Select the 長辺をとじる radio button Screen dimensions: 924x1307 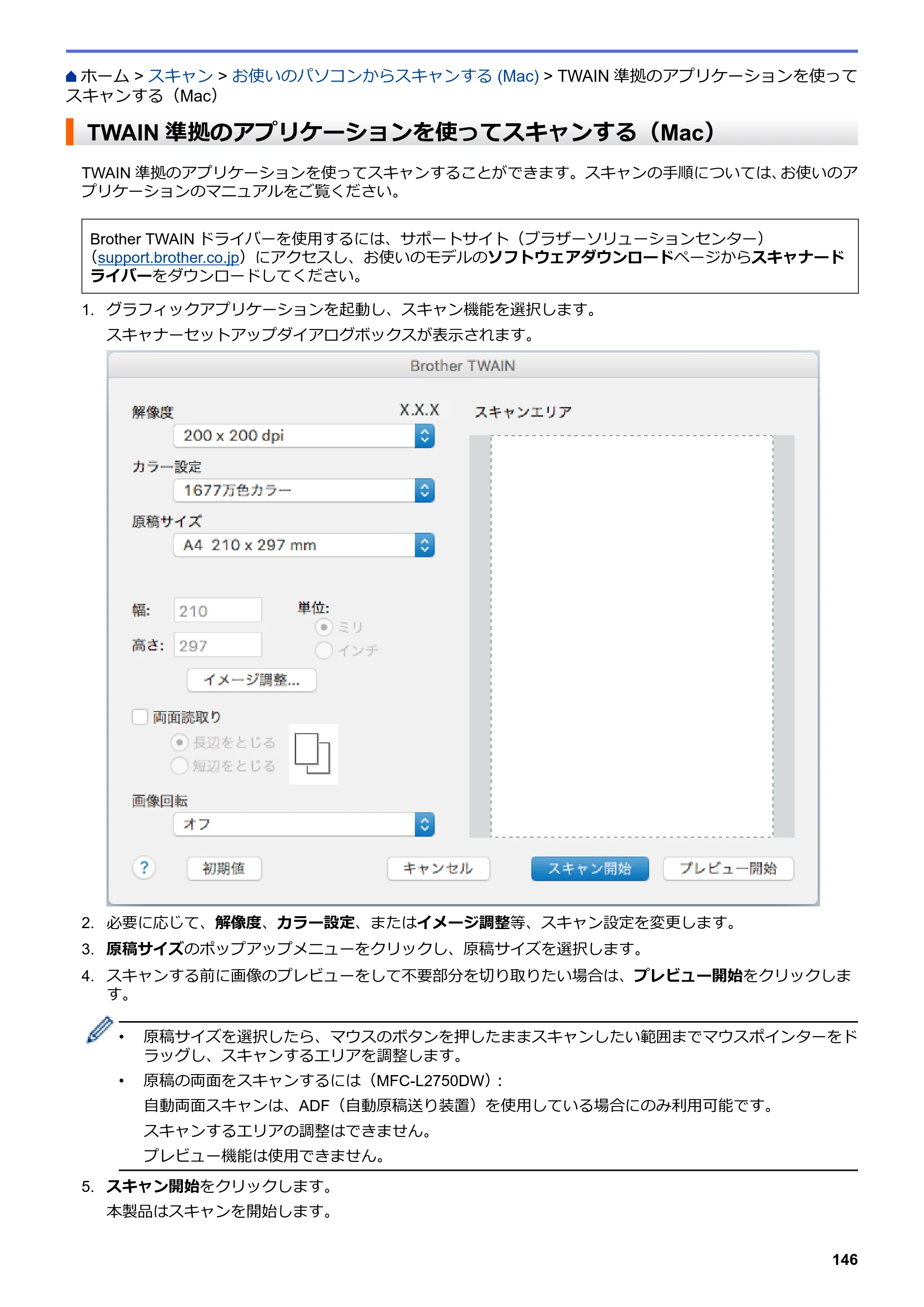tap(179, 742)
